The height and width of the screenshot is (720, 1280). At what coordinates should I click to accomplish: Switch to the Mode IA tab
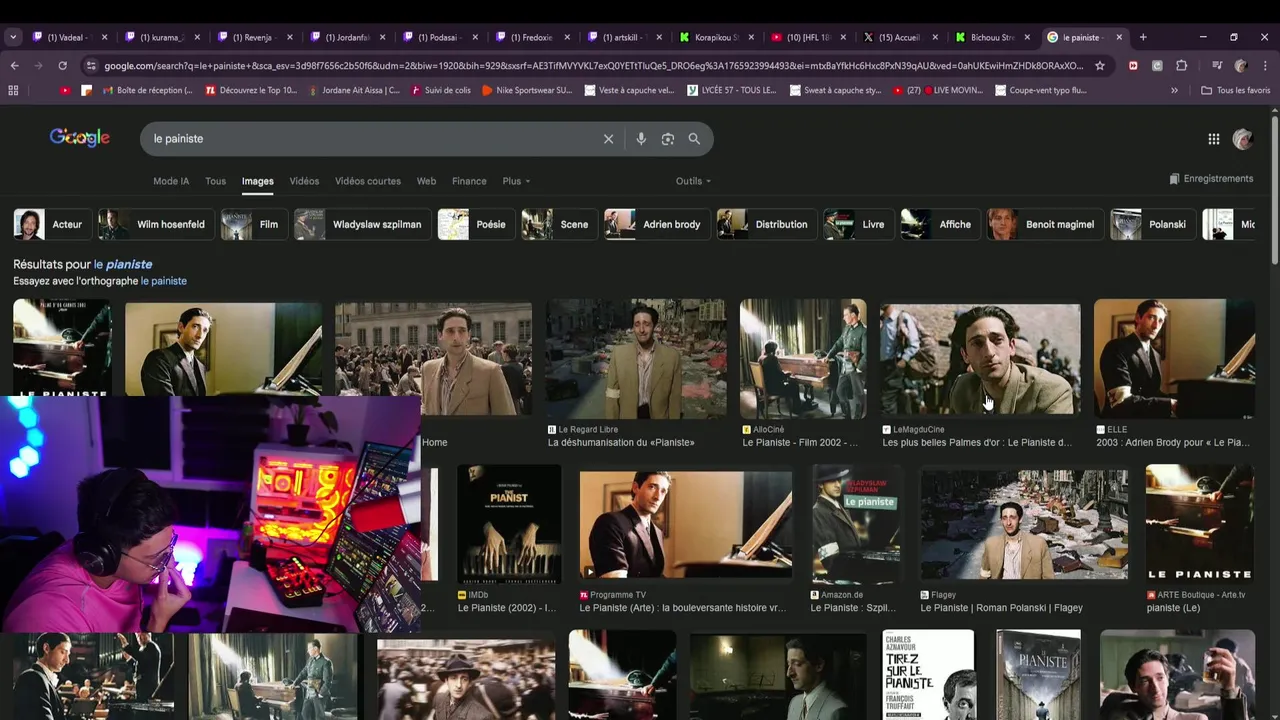(171, 181)
